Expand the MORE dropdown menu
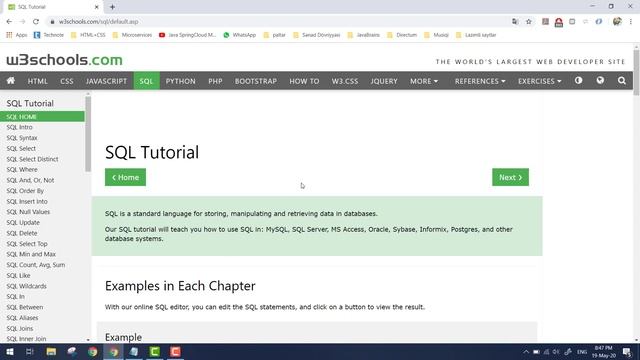Screen dimensions: 640x360 click(x=424, y=81)
